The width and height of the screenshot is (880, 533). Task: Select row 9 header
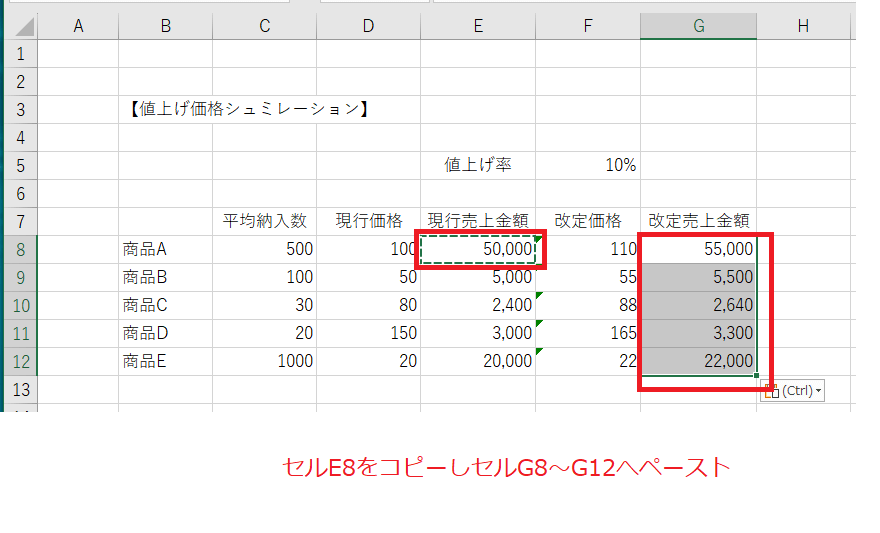click(21, 277)
